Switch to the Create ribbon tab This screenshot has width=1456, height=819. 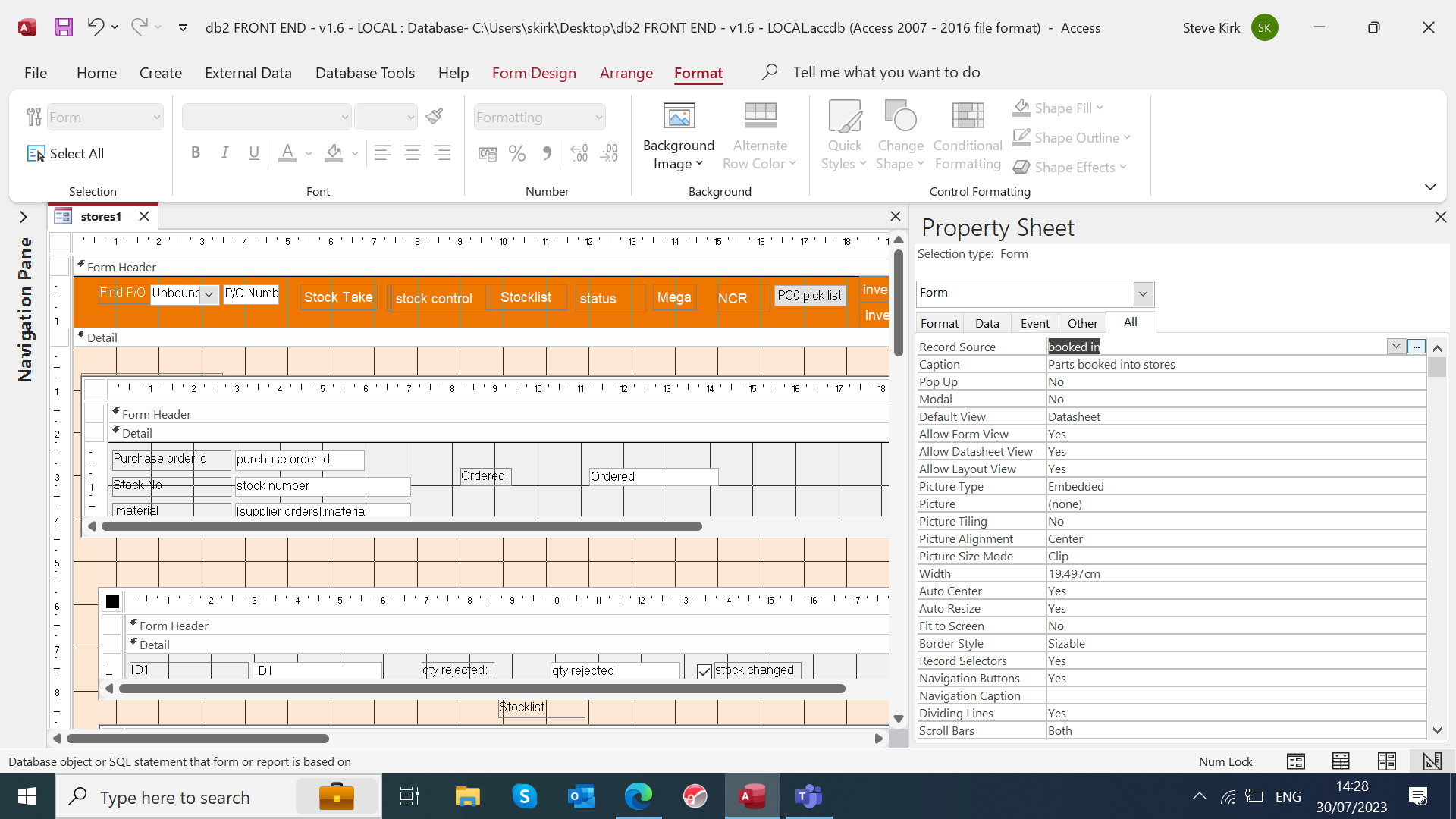tap(161, 73)
